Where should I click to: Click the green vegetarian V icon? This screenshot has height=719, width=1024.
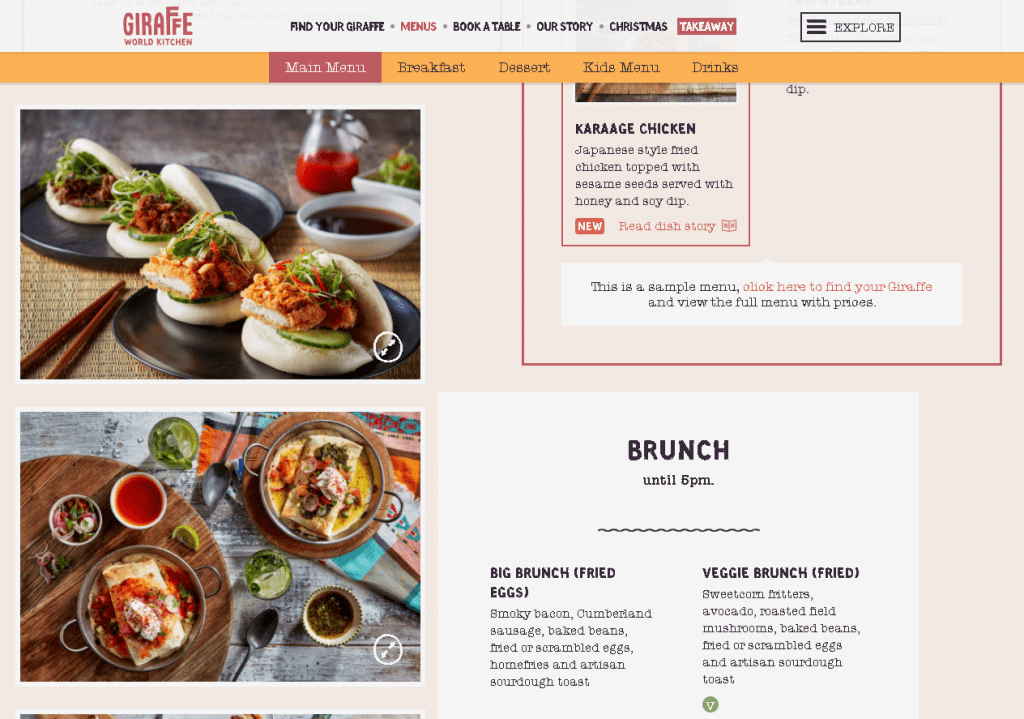point(711,705)
